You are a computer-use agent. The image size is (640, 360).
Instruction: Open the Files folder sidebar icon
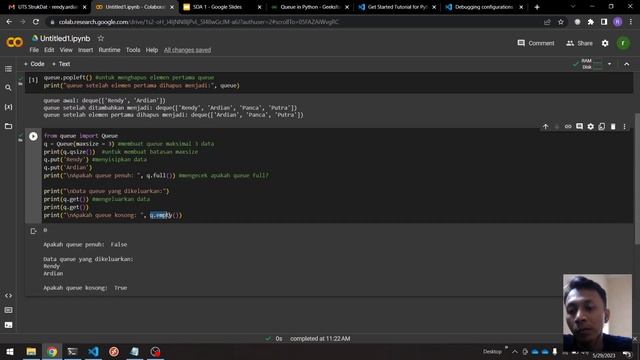point(8,126)
